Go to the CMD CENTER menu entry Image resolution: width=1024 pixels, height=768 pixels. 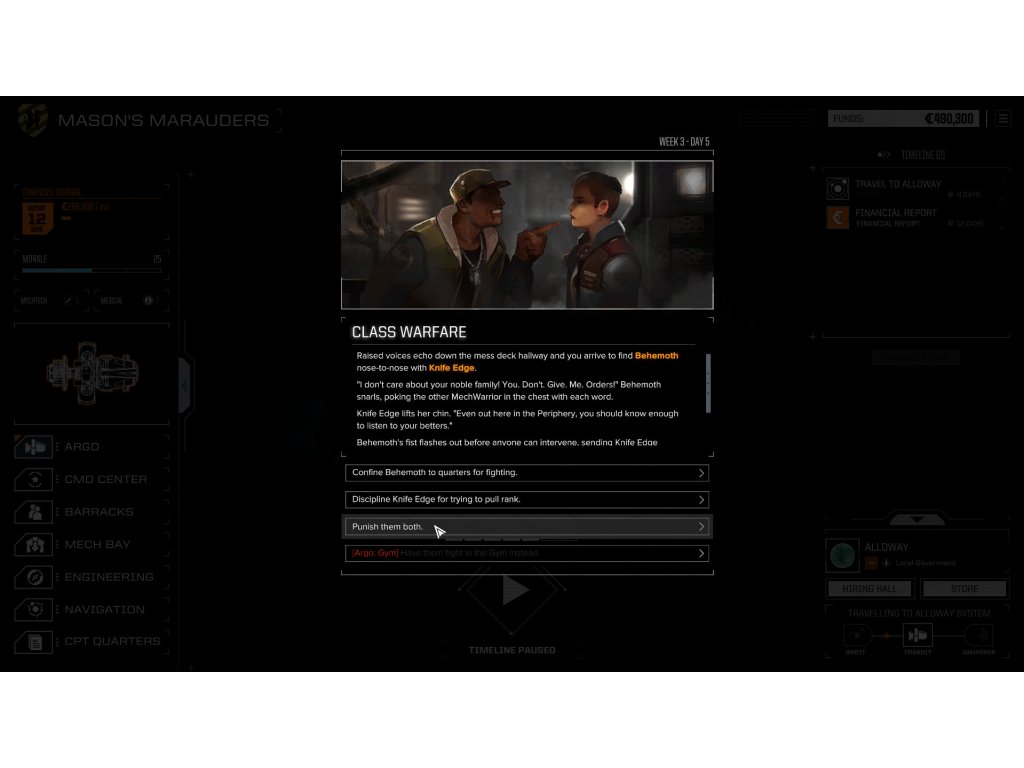click(106, 479)
